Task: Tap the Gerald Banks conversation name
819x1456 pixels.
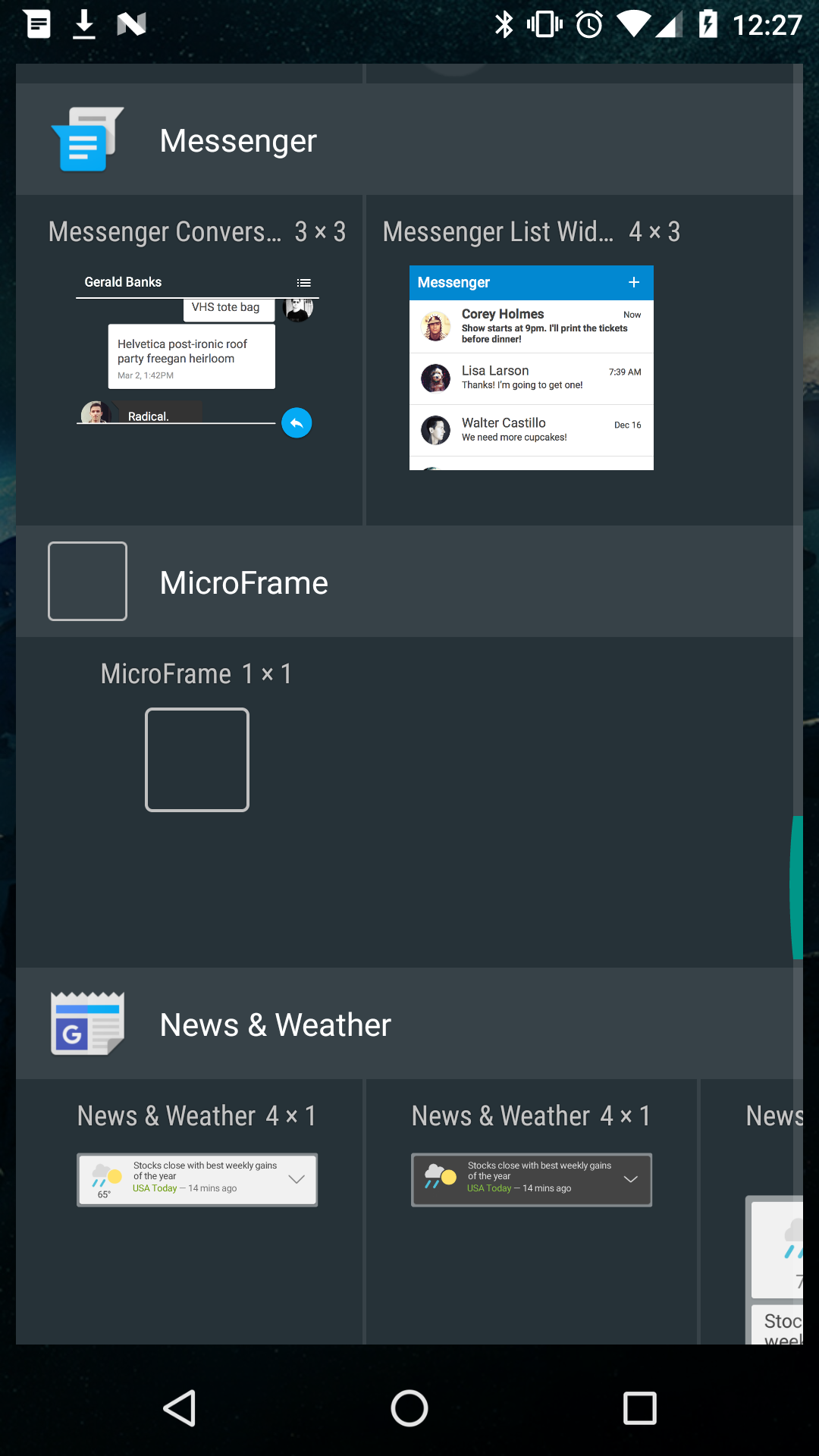Action: [123, 282]
